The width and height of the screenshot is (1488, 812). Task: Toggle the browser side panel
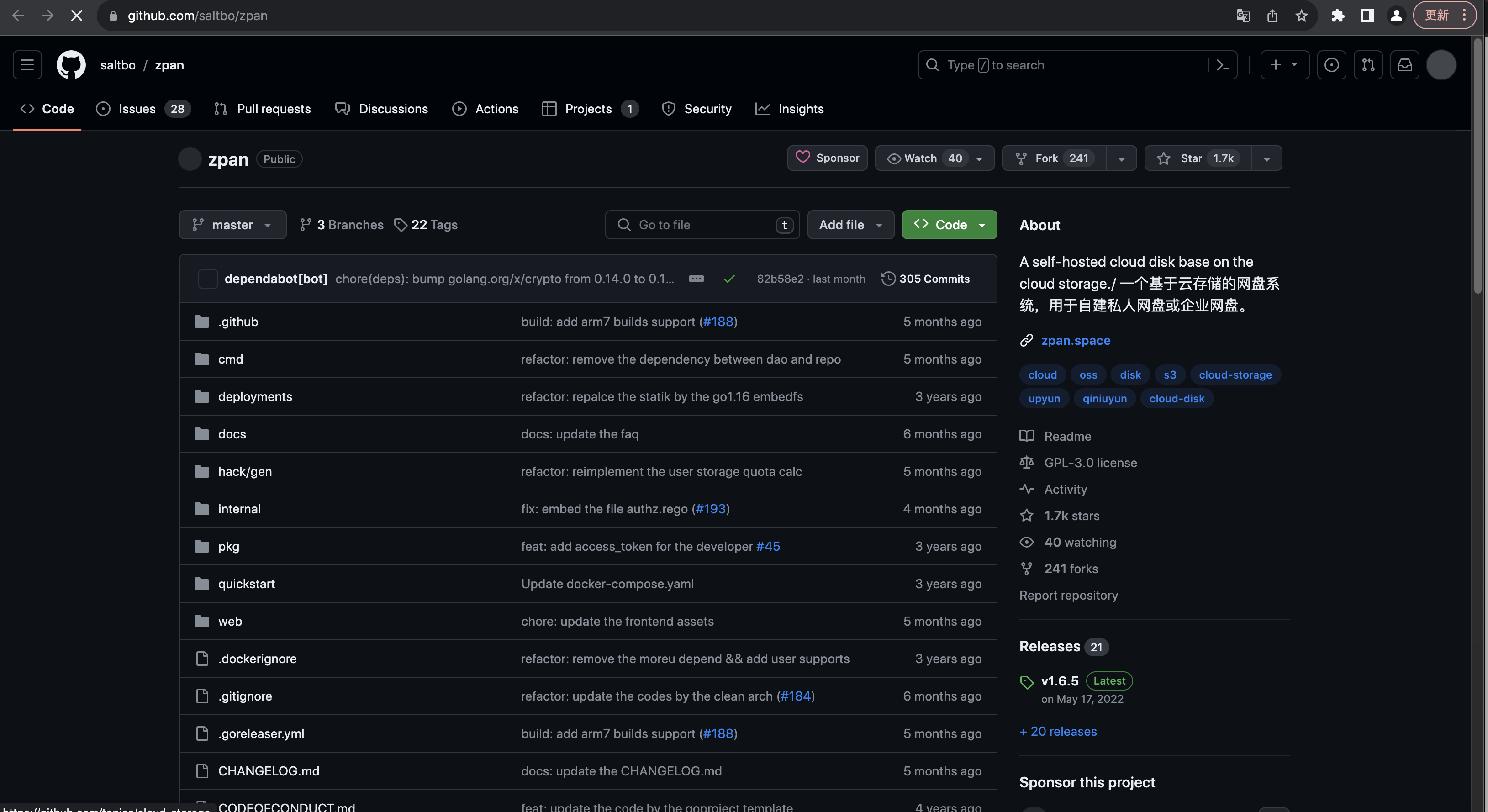[1367, 16]
